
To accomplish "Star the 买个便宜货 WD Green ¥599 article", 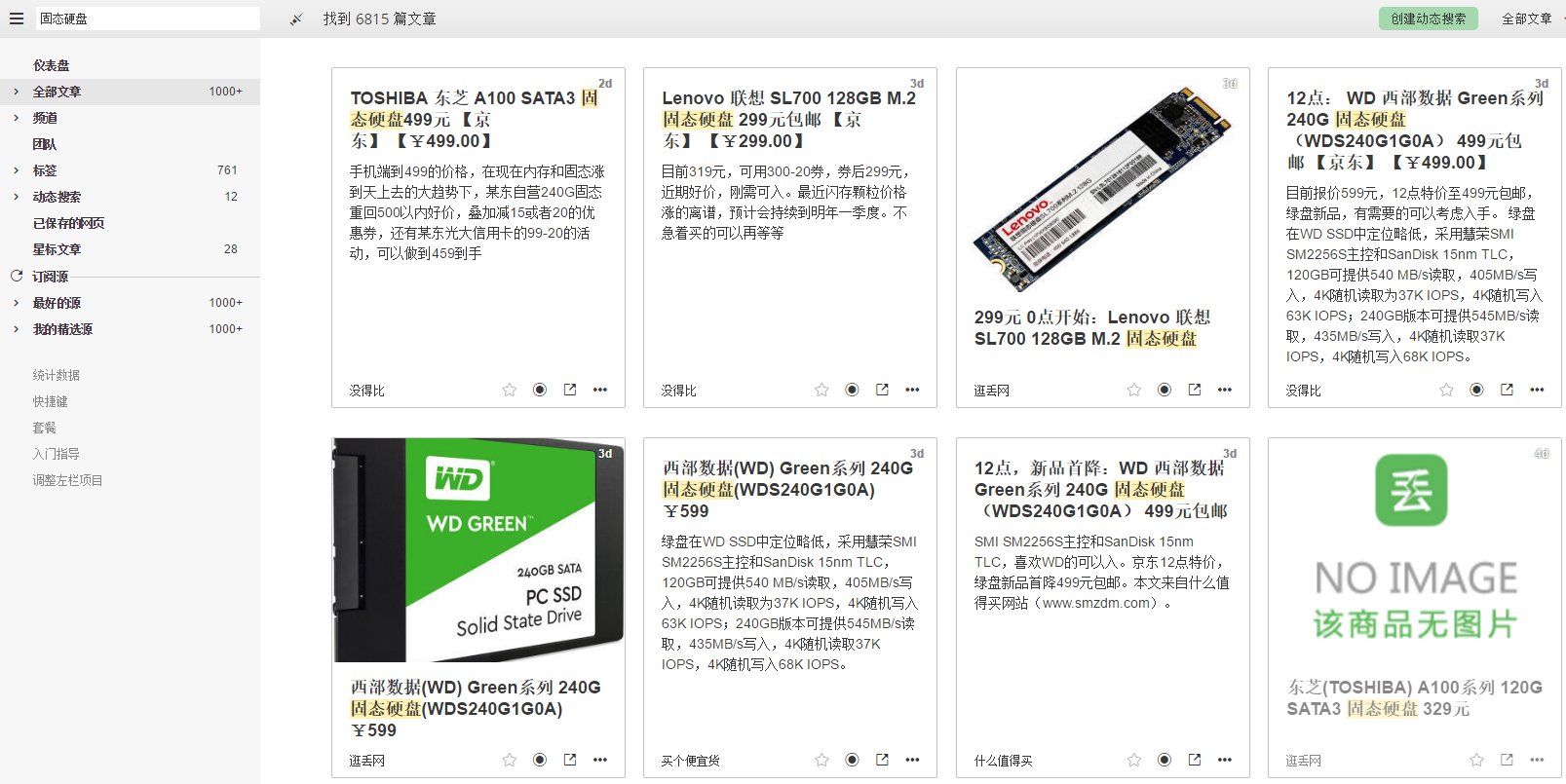I will point(821,760).
